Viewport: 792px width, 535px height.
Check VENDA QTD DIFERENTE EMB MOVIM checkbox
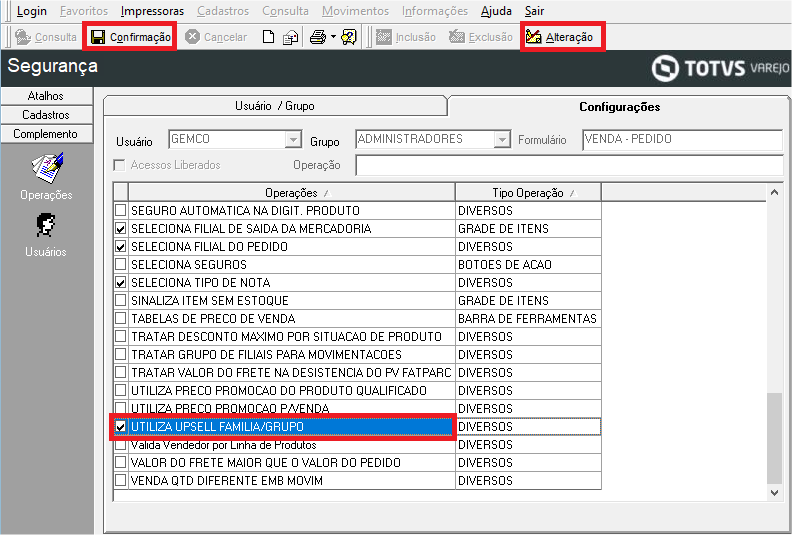[x=120, y=480]
